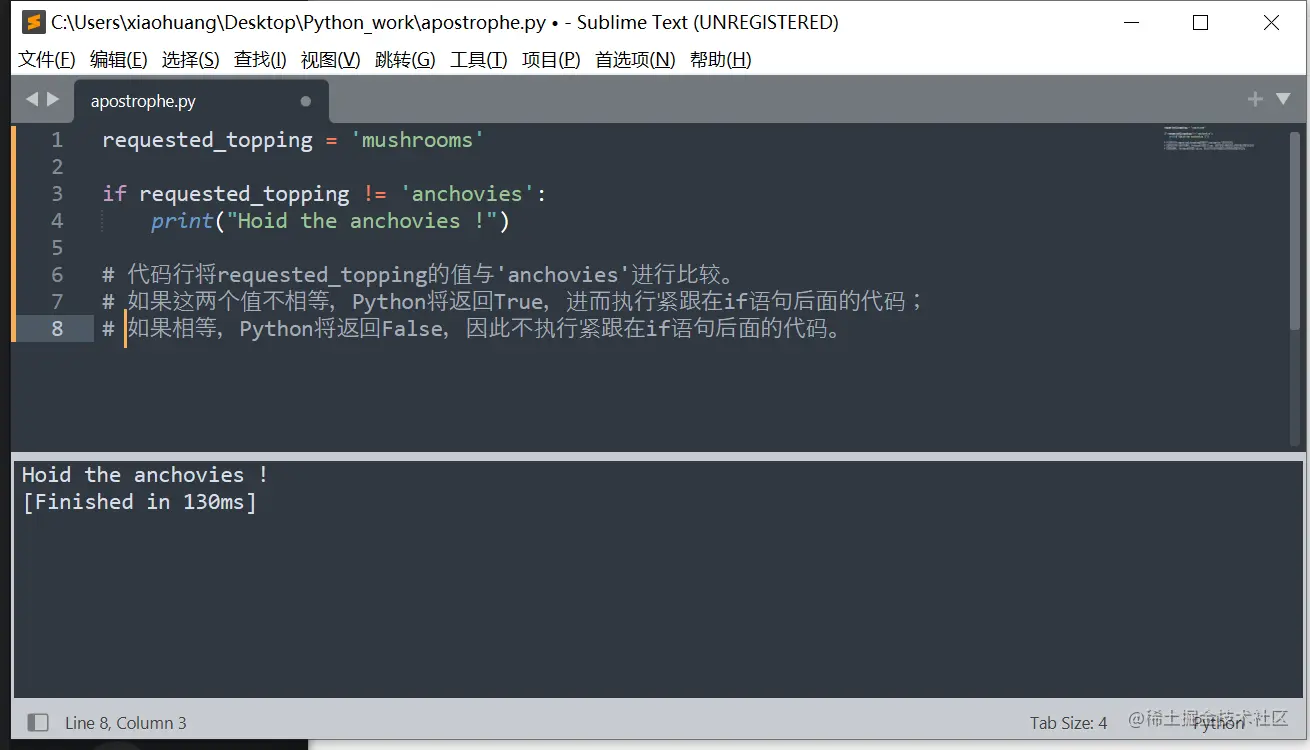Screen dimensions: 1310x750
Task: Click the requested_topping variable on line 1
Action: point(207,140)
